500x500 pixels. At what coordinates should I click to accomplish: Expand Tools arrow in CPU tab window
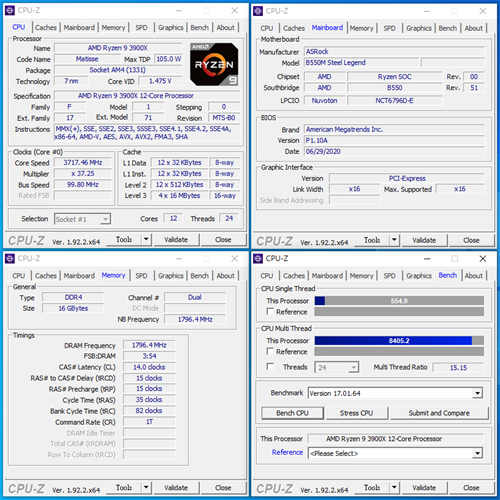coord(146,239)
